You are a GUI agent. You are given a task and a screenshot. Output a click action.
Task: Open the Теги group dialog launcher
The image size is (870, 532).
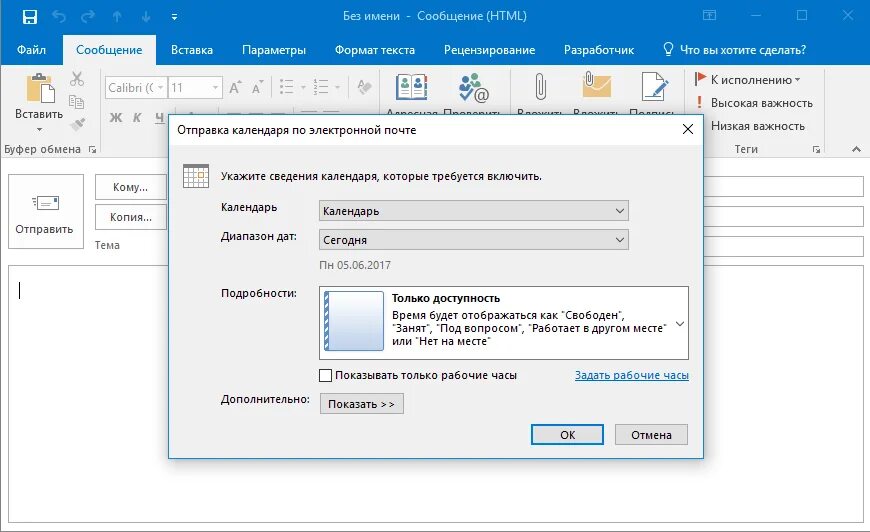point(816,150)
